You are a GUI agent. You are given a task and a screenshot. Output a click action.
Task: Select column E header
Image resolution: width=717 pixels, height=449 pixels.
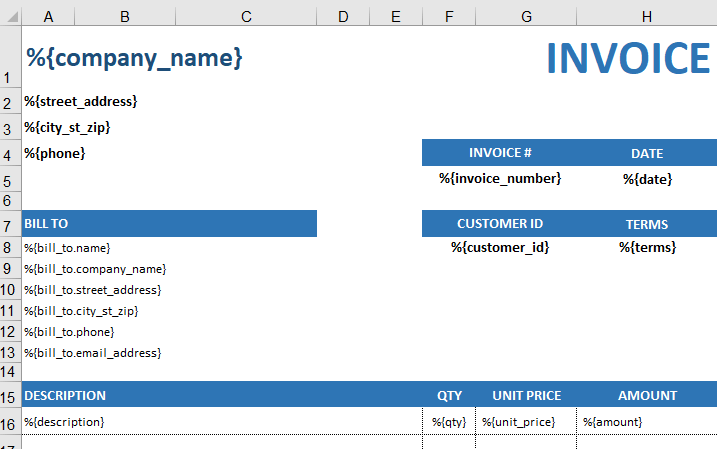click(x=396, y=17)
